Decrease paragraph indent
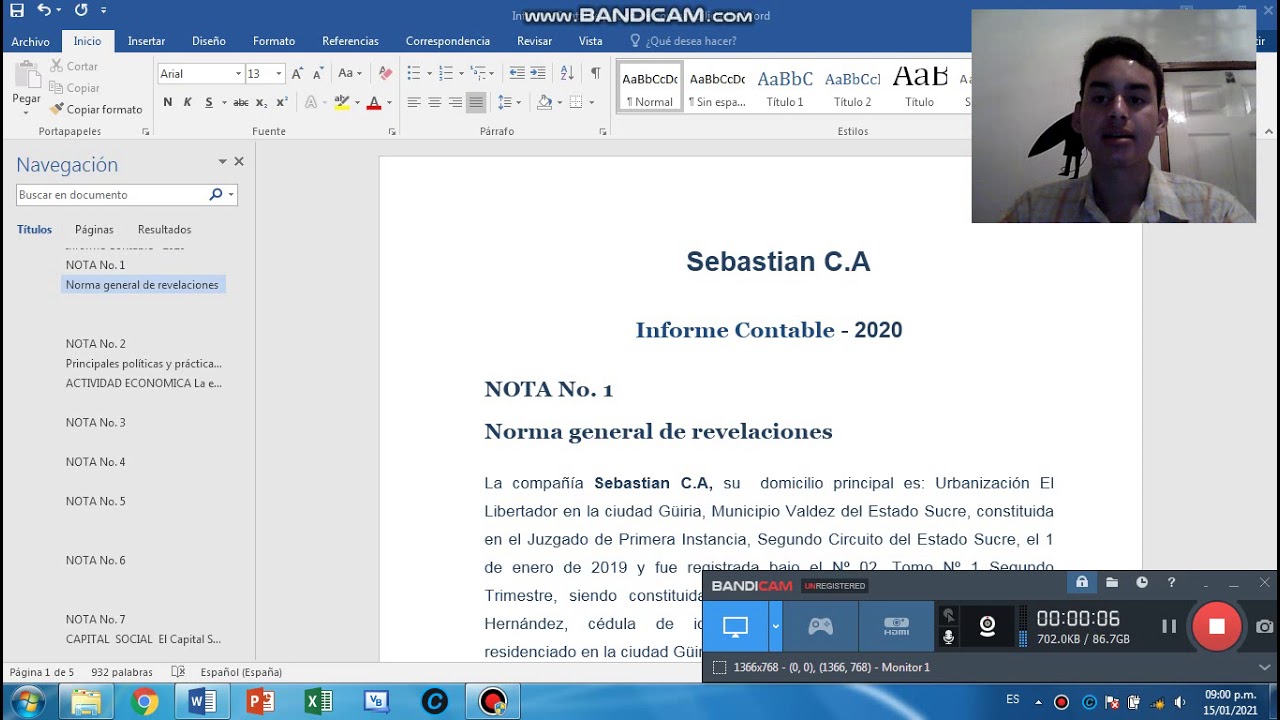This screenshot has height=720, width=1280. pyautogui.click(x=516, y=73)
